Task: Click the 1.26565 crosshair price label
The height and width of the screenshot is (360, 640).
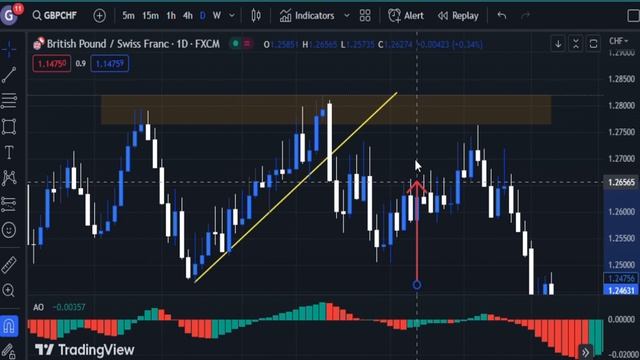Action: click(621, 182)
